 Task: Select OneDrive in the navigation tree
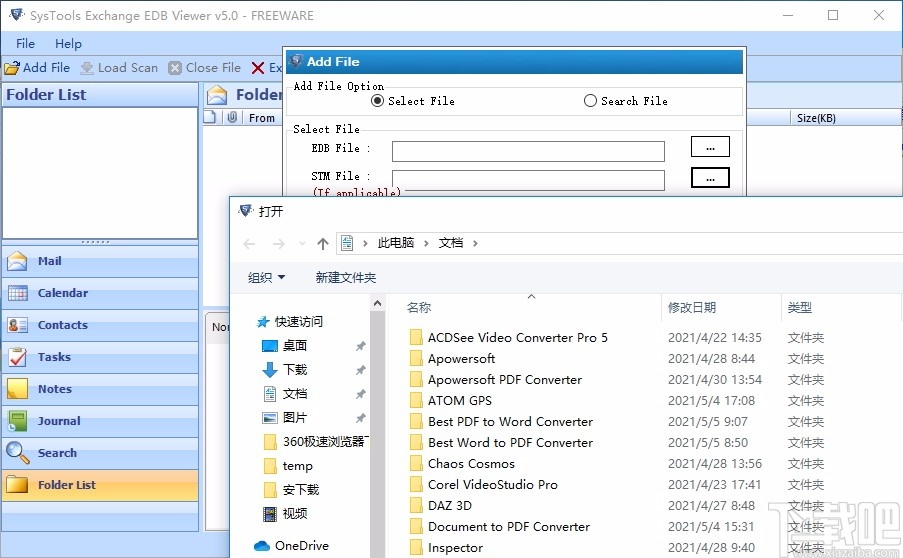tap(291, 545)
